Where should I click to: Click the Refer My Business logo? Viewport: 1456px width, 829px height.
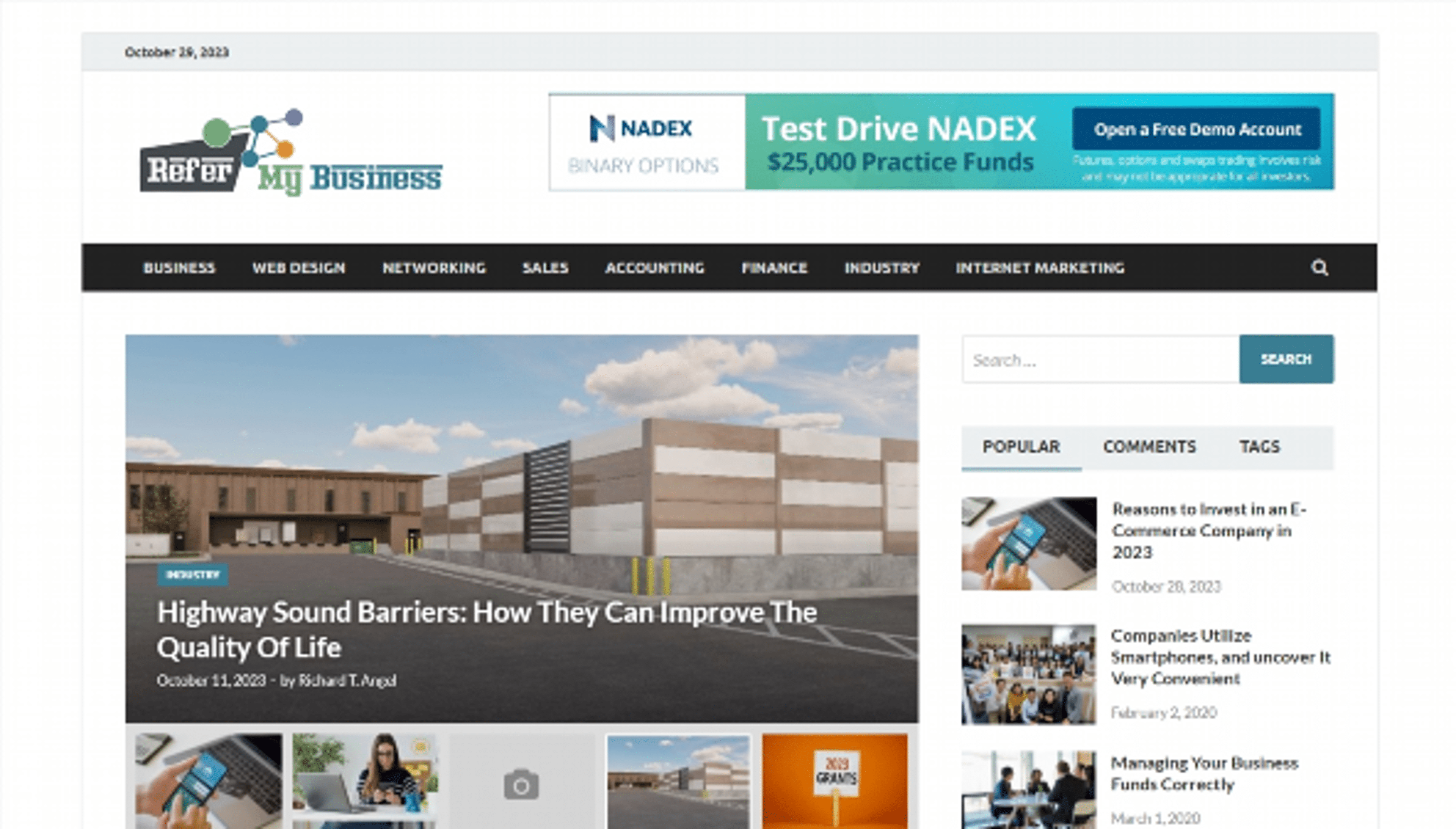coord(290,152)
